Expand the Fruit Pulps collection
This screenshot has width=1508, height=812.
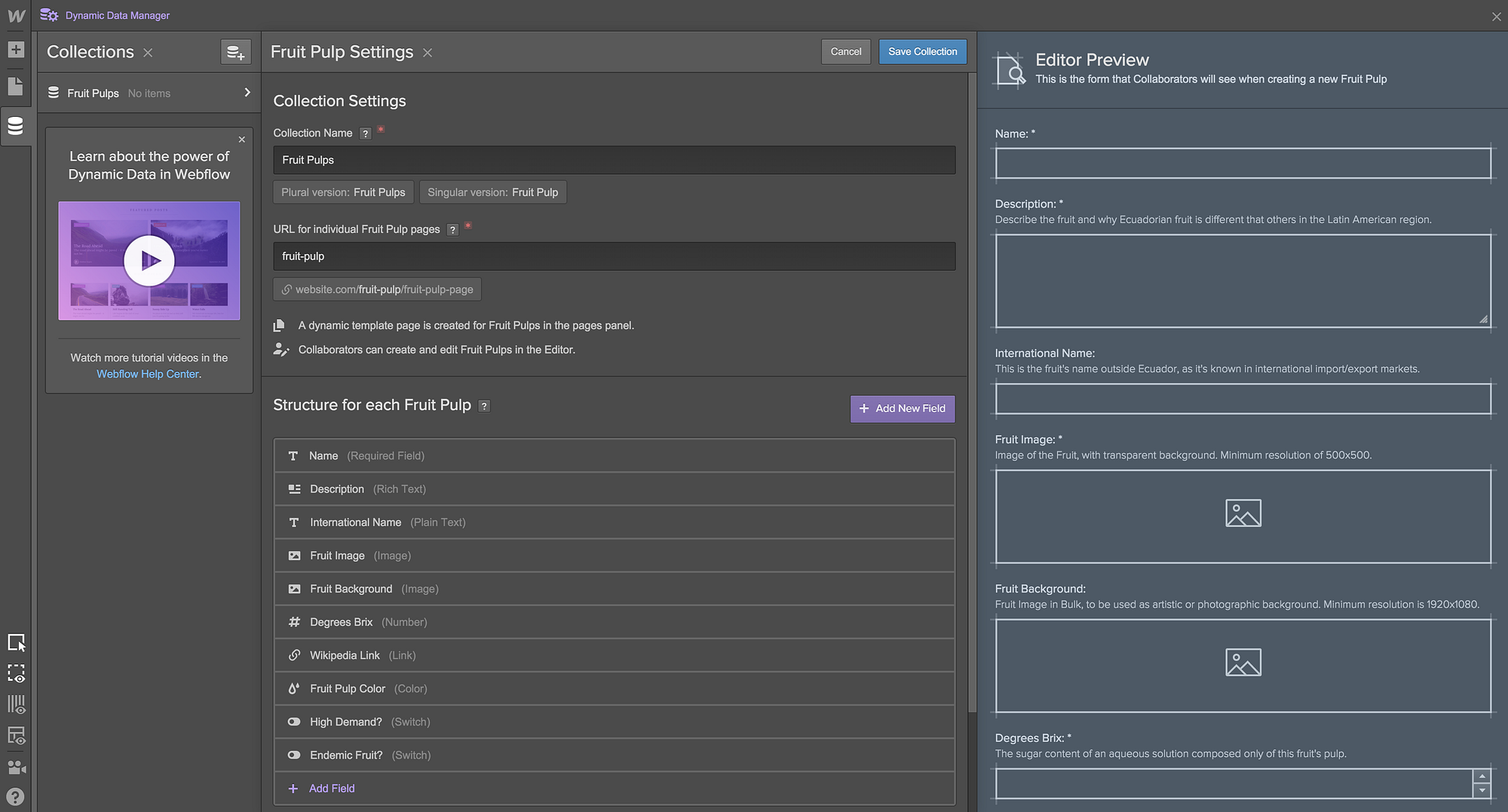(x=247, y=93)
